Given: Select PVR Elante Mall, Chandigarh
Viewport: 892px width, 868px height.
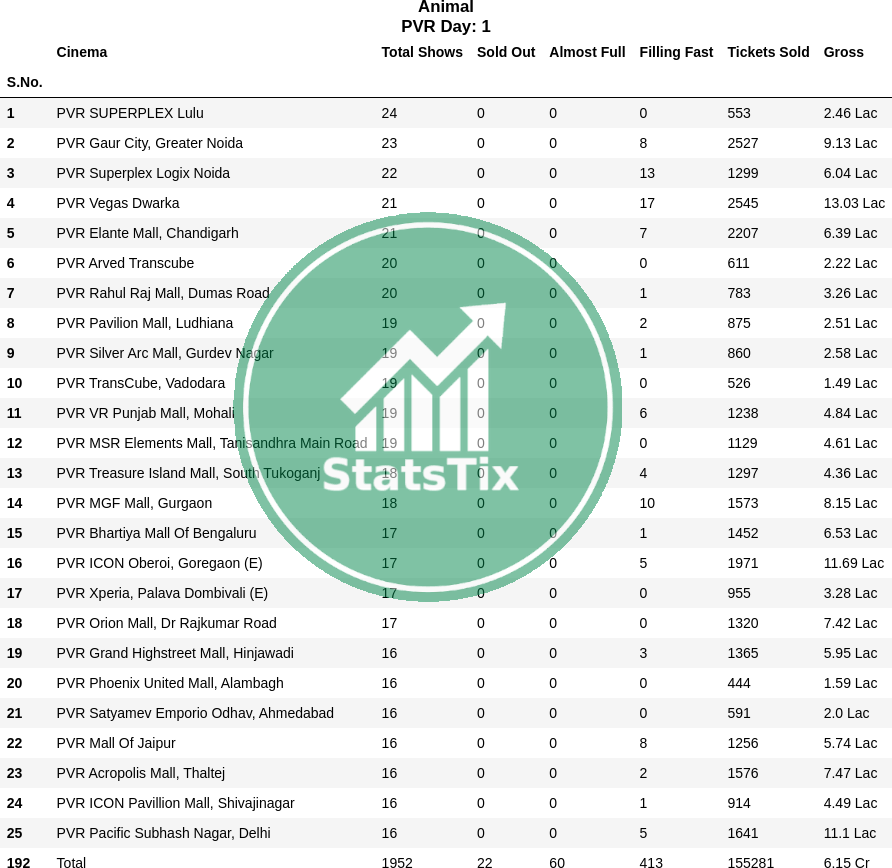Looking at the screenshot, I should [x=147, y=233].
